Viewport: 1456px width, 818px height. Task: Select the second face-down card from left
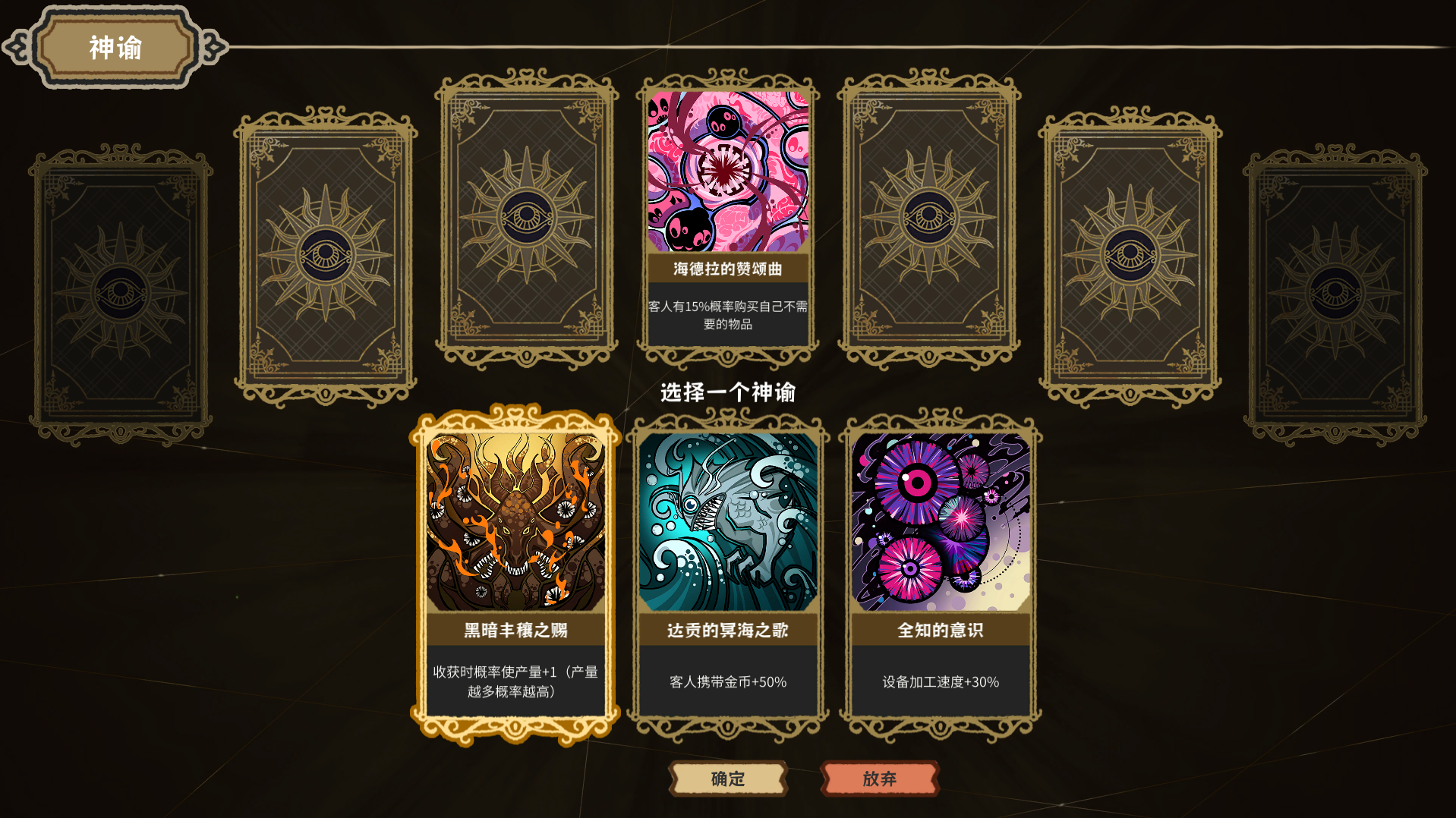click(326, 256)
